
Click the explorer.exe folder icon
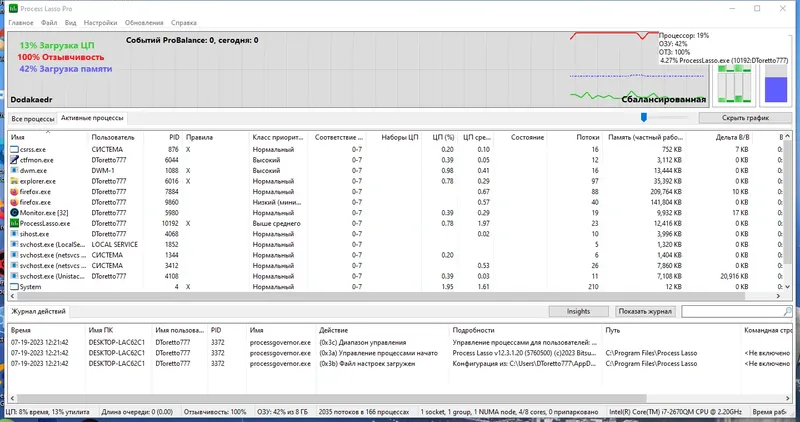[14, 181]
